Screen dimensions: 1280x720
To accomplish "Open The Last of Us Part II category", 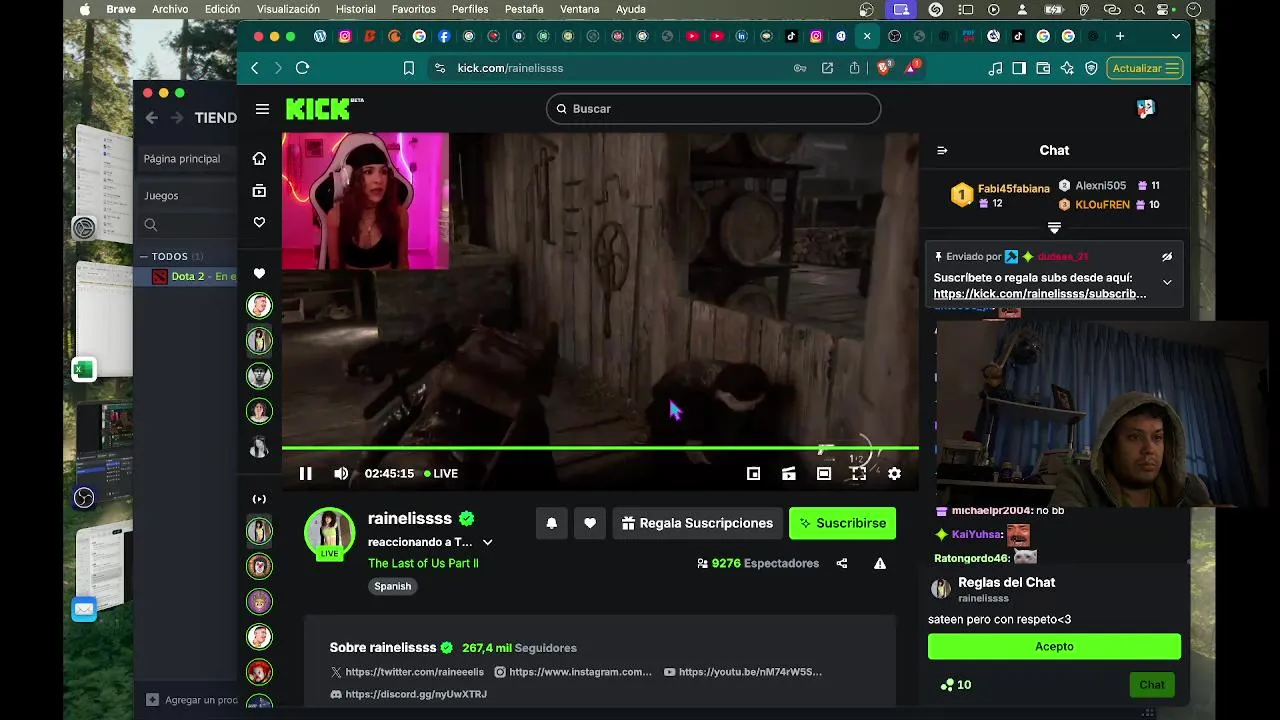I will click(x=423, y=563).
